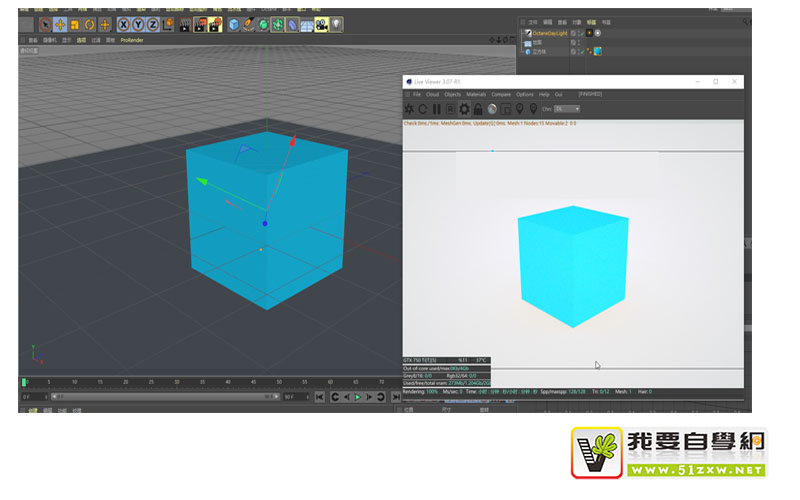Select the Rotate tool in top toolbar
This screenshot has height=500, width=800.
(x=89, y=24)
